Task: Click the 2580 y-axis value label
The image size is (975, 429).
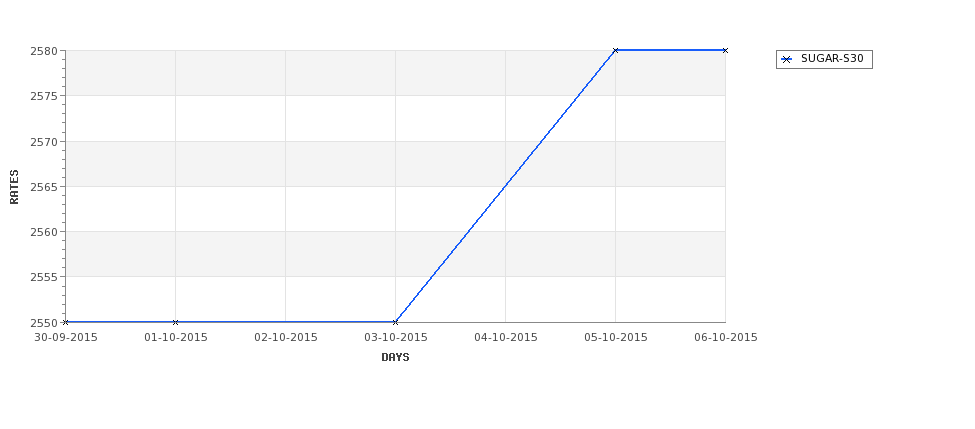Action: [x=44, y=51]
